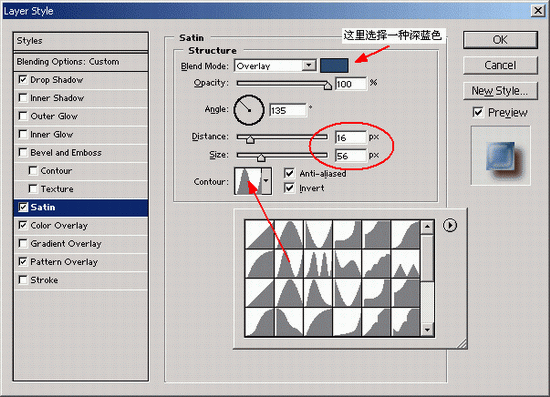
Task: Open the Color Overlay settings by its label
Action: [x=59, y=226]
